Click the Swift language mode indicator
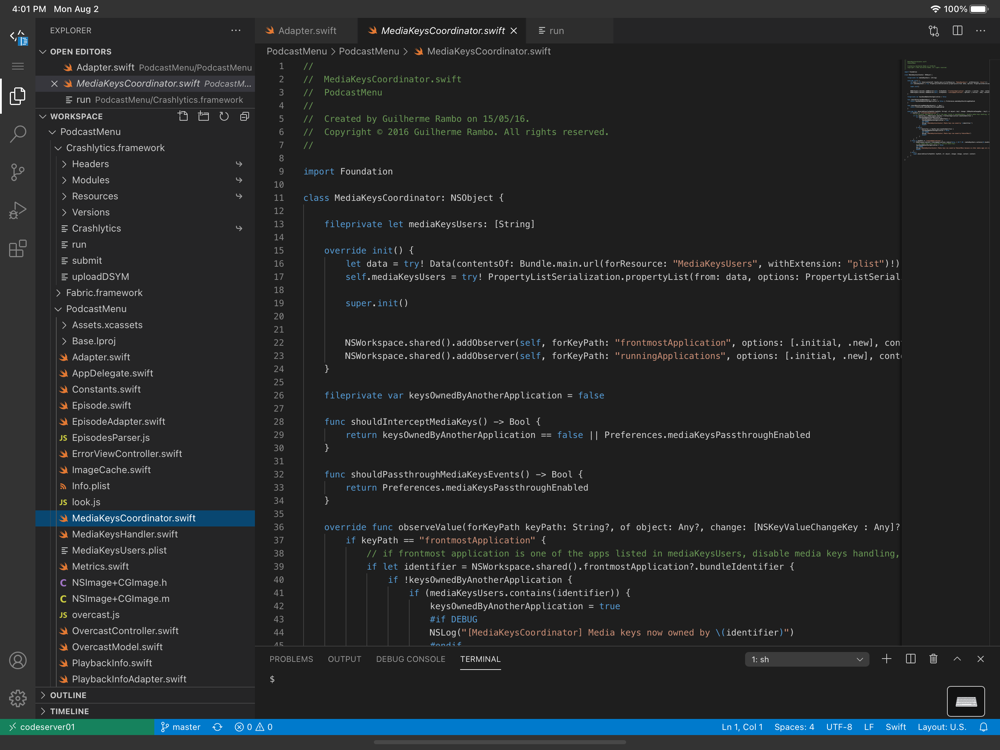 [895, 727]
